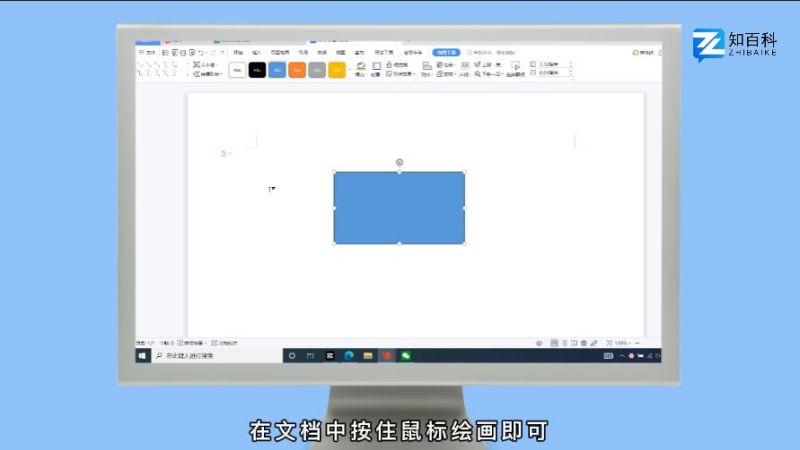Open File Explorer from the taskbar

368,355
